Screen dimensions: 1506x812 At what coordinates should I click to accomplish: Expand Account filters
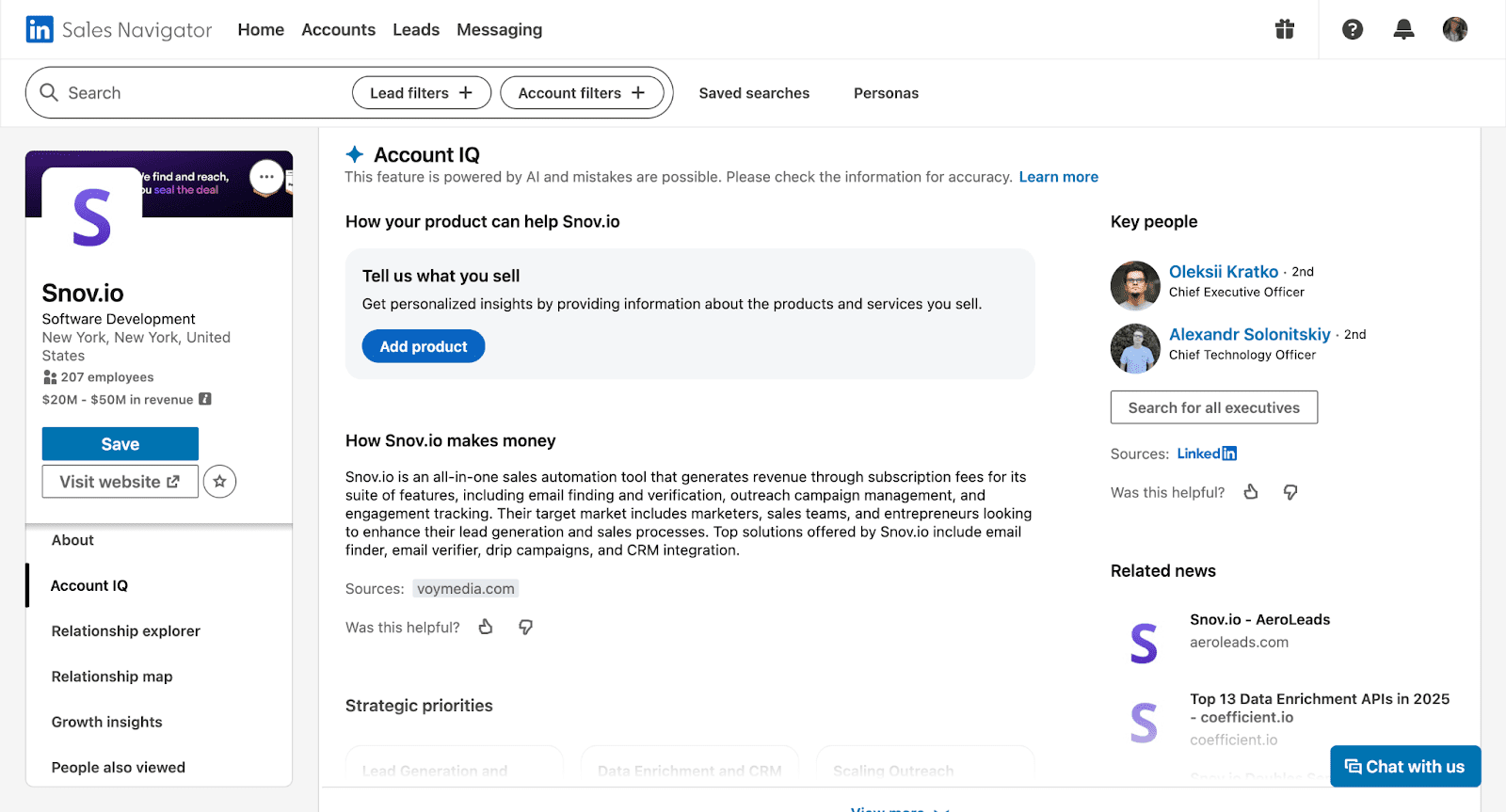[581, 93]
